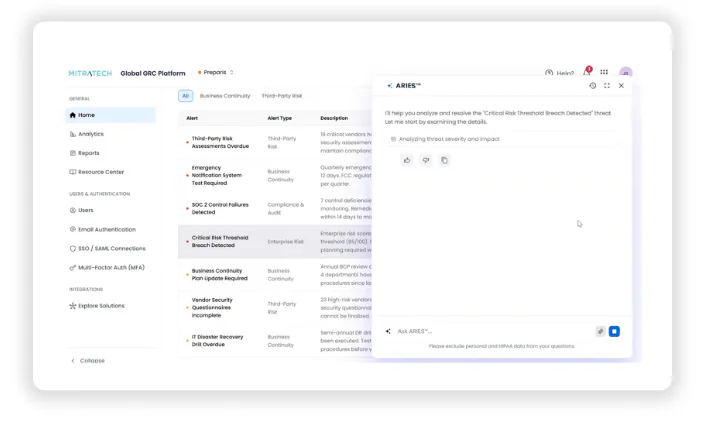Open the Preparis product switcher dropdown
This screenshot has width=705, height=426.
(215, 72)
